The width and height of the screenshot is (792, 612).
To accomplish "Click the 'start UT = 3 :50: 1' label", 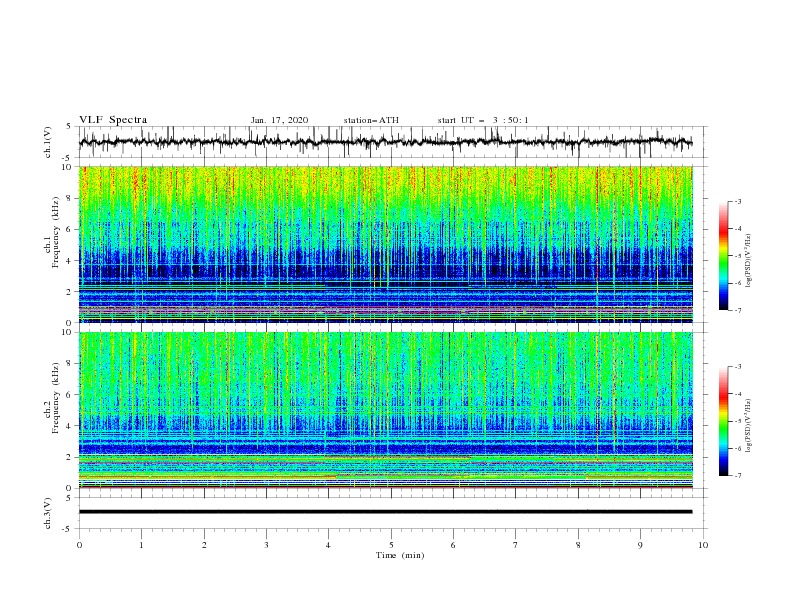I will coord(483,120).
